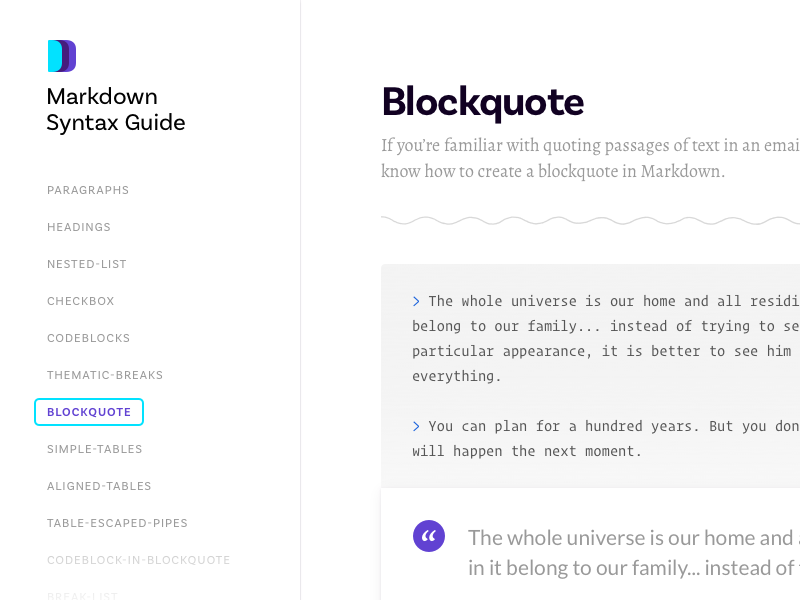Open the Paragraphs section
This screenshot has width=800, height=600.
coord(88,190)
